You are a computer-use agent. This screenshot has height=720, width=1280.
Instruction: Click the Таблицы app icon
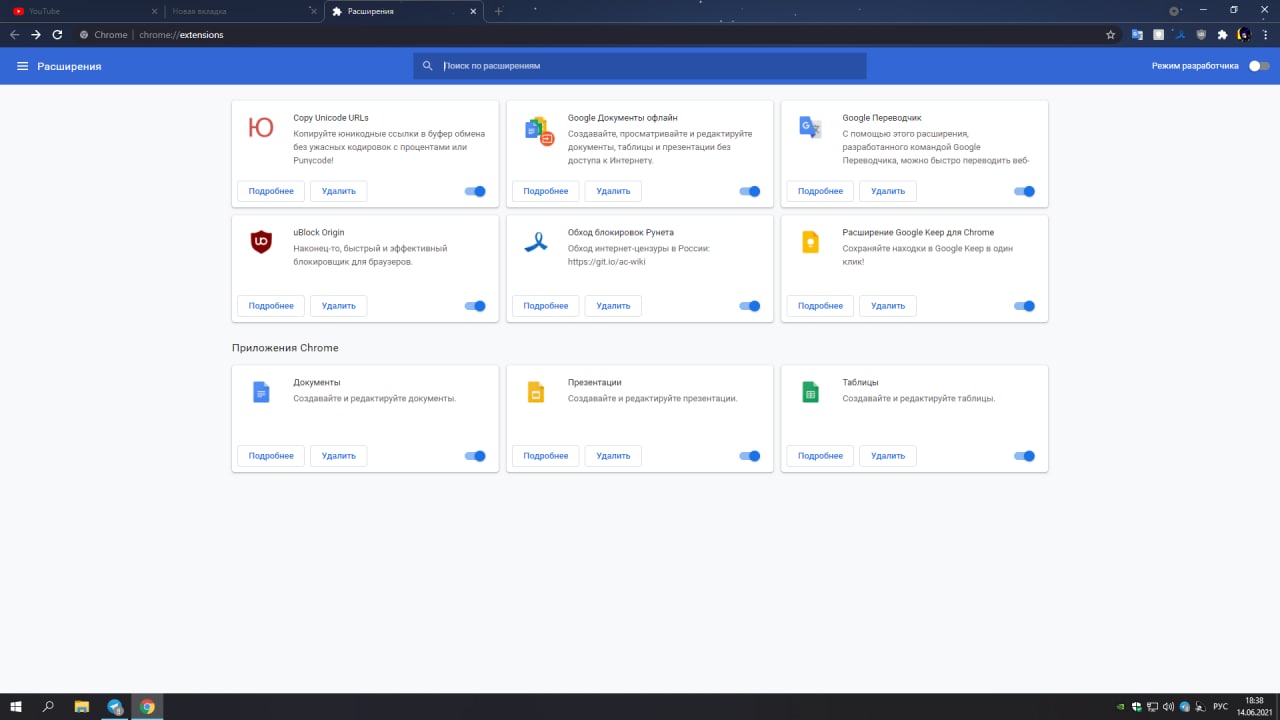[810, 392]
